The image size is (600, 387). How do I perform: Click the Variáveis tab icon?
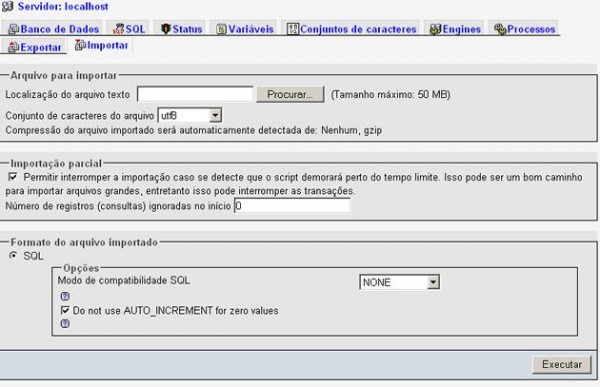tap(221, 29)
